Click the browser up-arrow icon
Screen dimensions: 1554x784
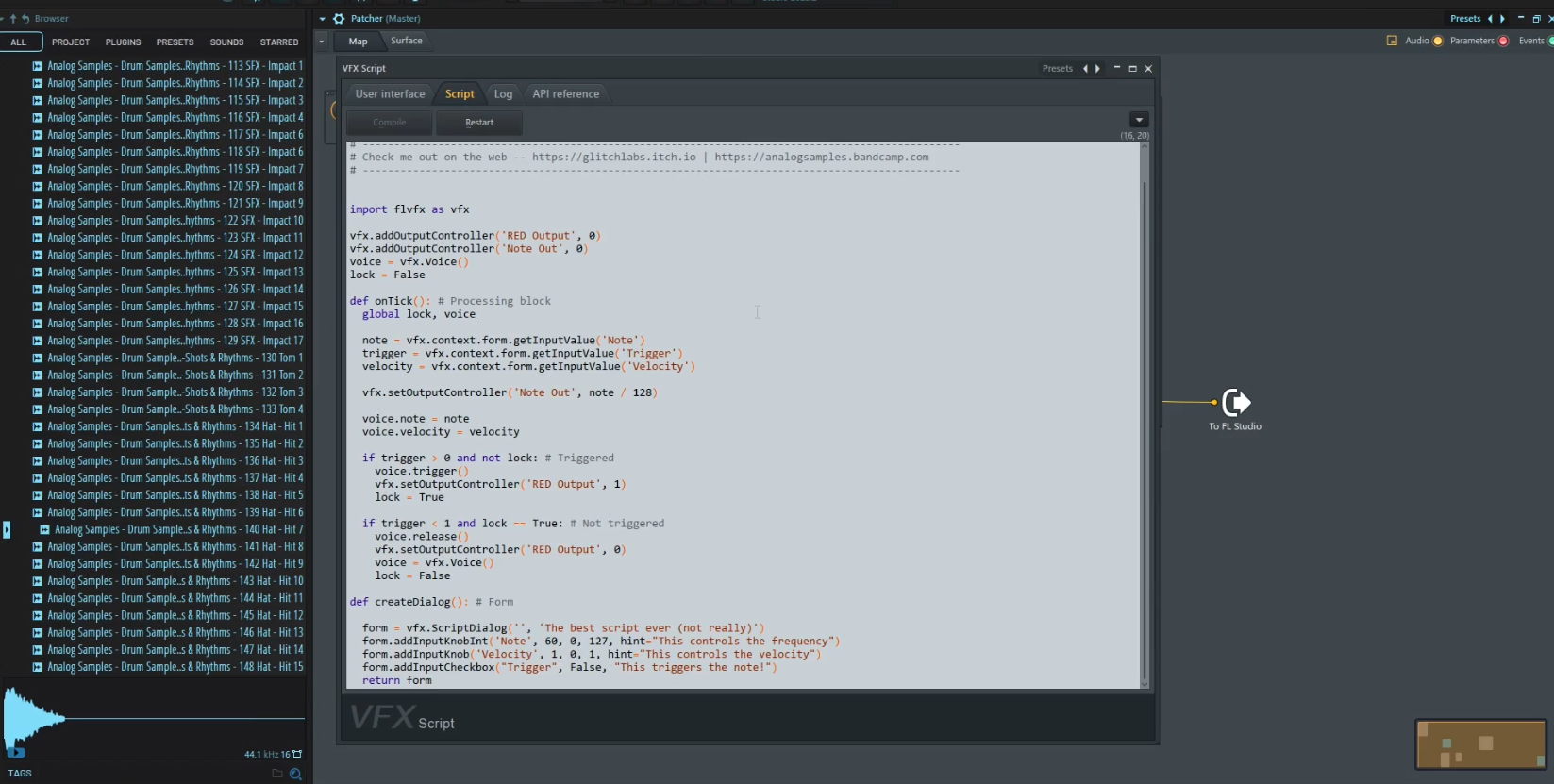pos(13,19)
